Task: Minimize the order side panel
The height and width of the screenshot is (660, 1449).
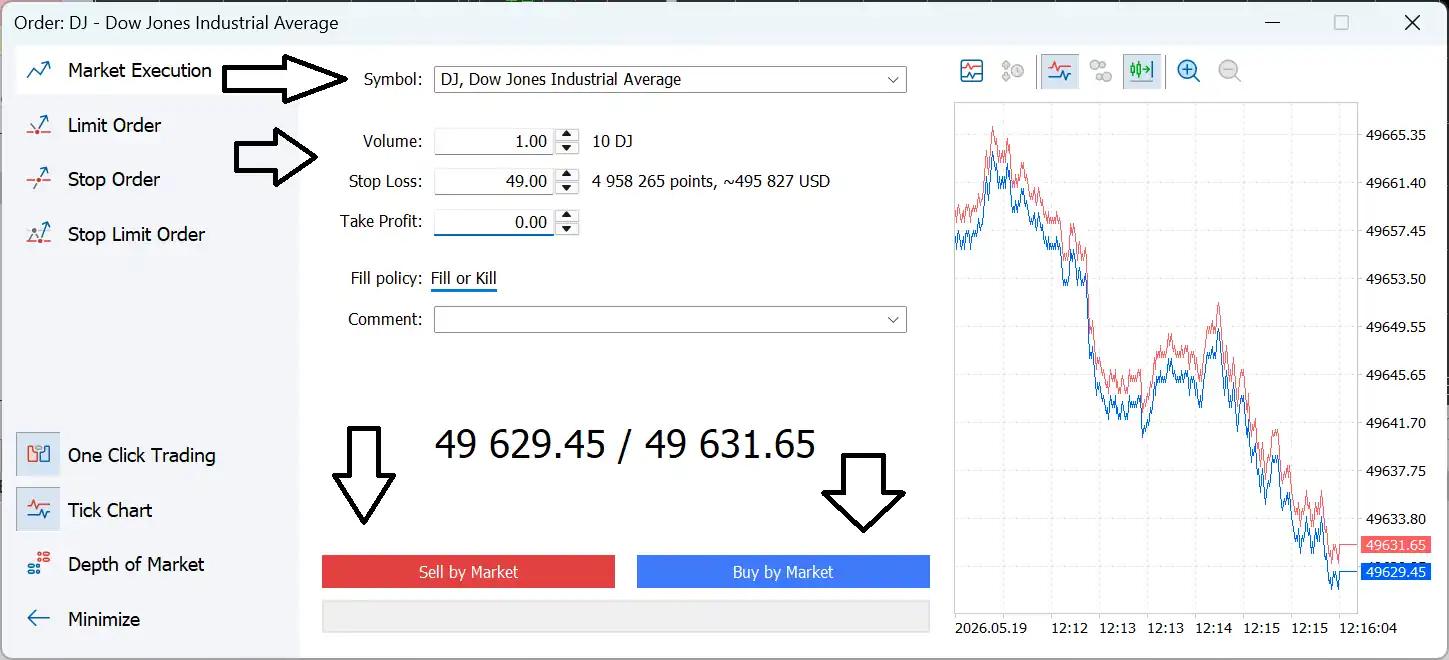Action: (104, 619)
